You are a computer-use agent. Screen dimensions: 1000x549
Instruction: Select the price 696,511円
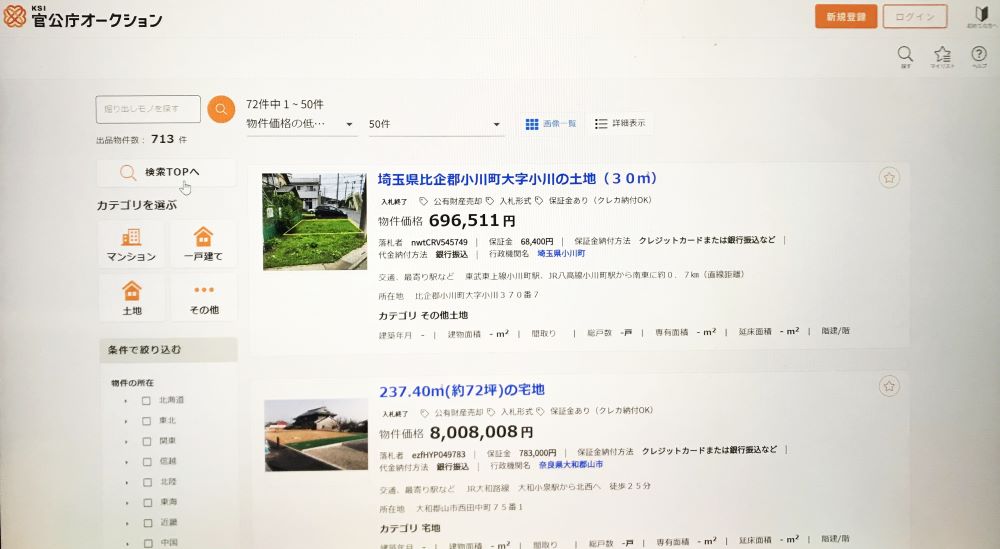coord(472,221)
